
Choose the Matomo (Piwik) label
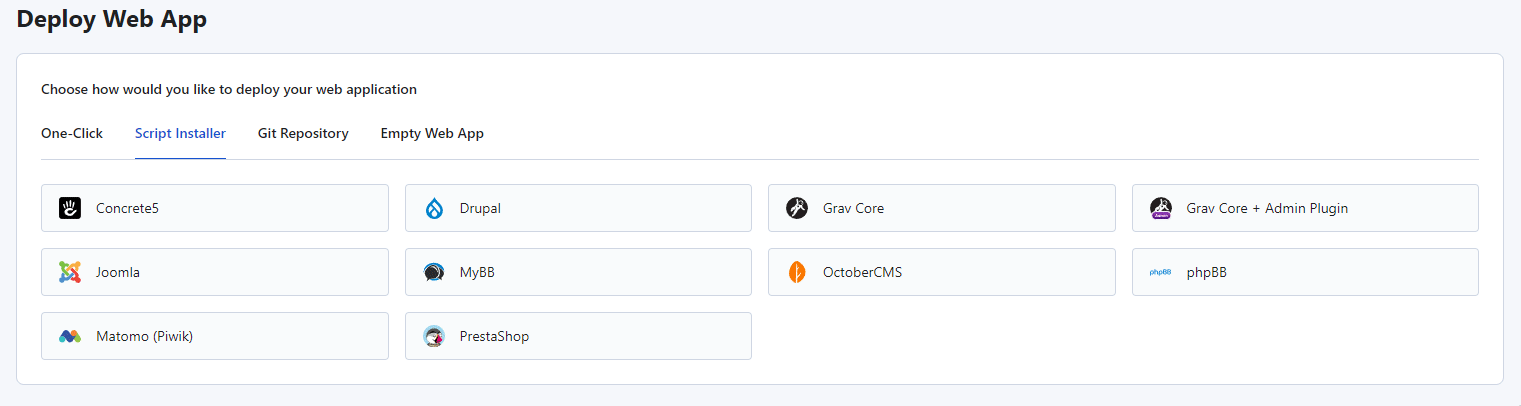pyautogui.click(x=144, y=336)
